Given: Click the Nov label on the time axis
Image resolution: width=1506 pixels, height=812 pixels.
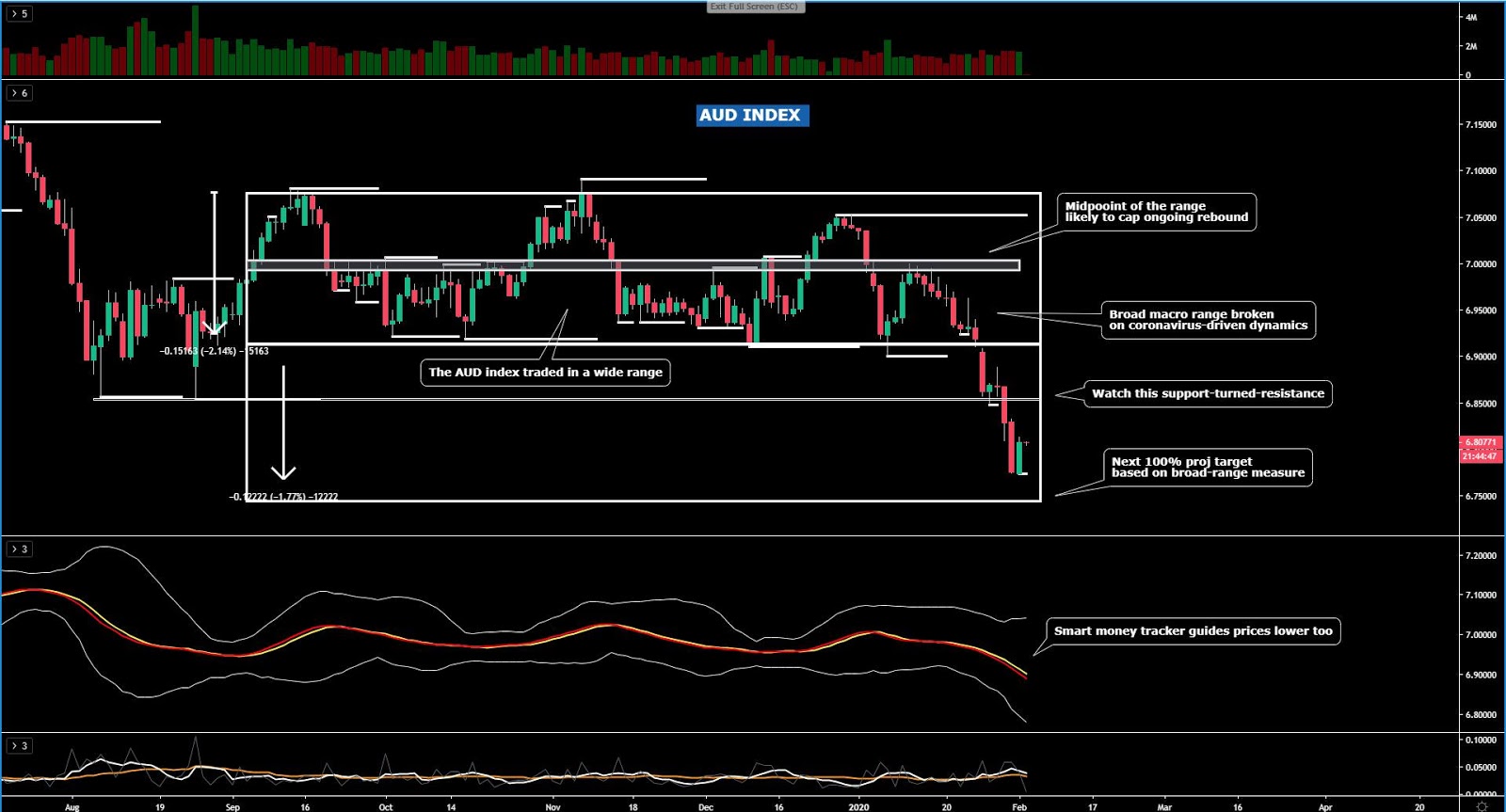Looking at the screenshot, I should point(553,807).
